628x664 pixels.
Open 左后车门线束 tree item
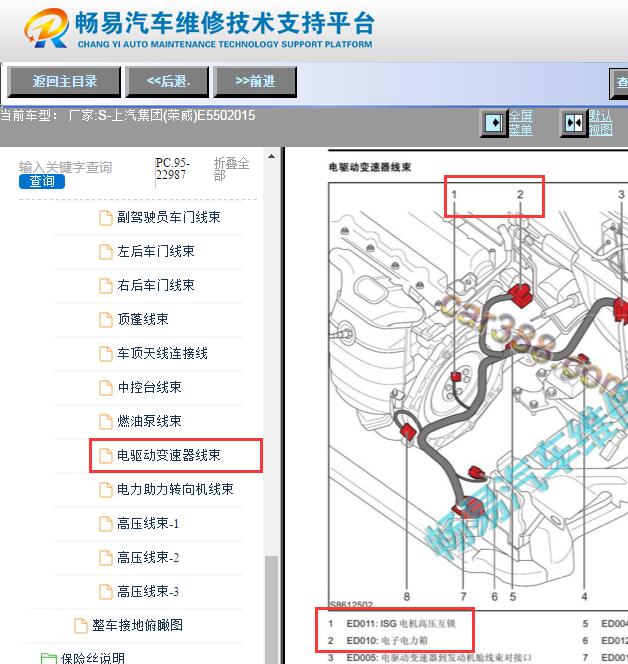point(155,251)
